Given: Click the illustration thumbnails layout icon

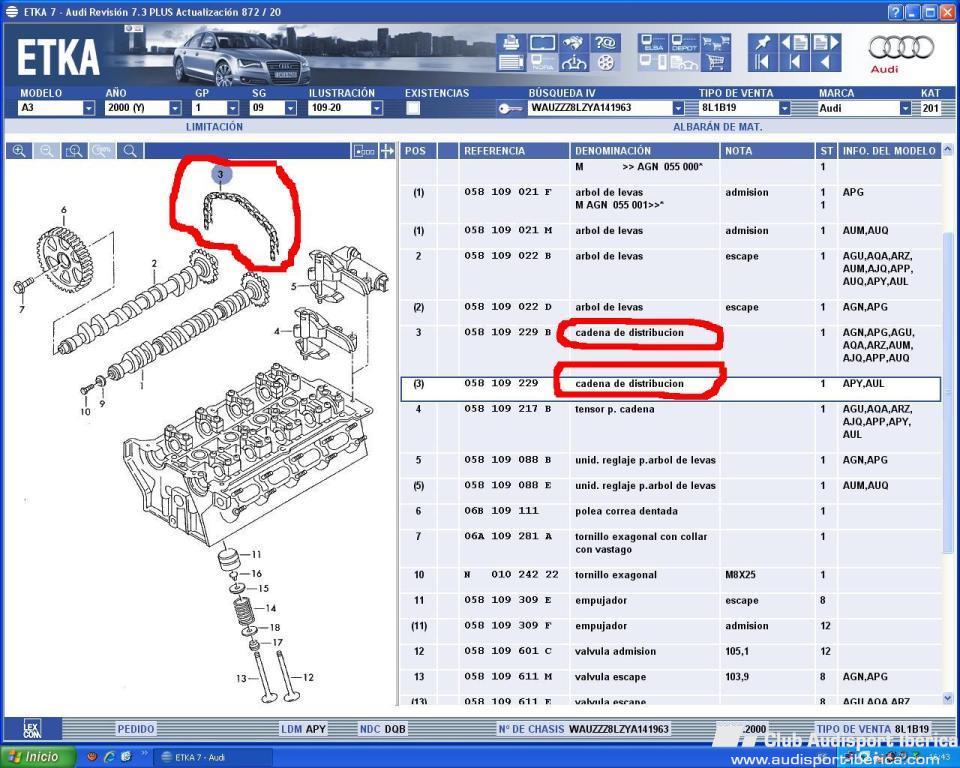Looking at the screenshot, I should 364,151.
